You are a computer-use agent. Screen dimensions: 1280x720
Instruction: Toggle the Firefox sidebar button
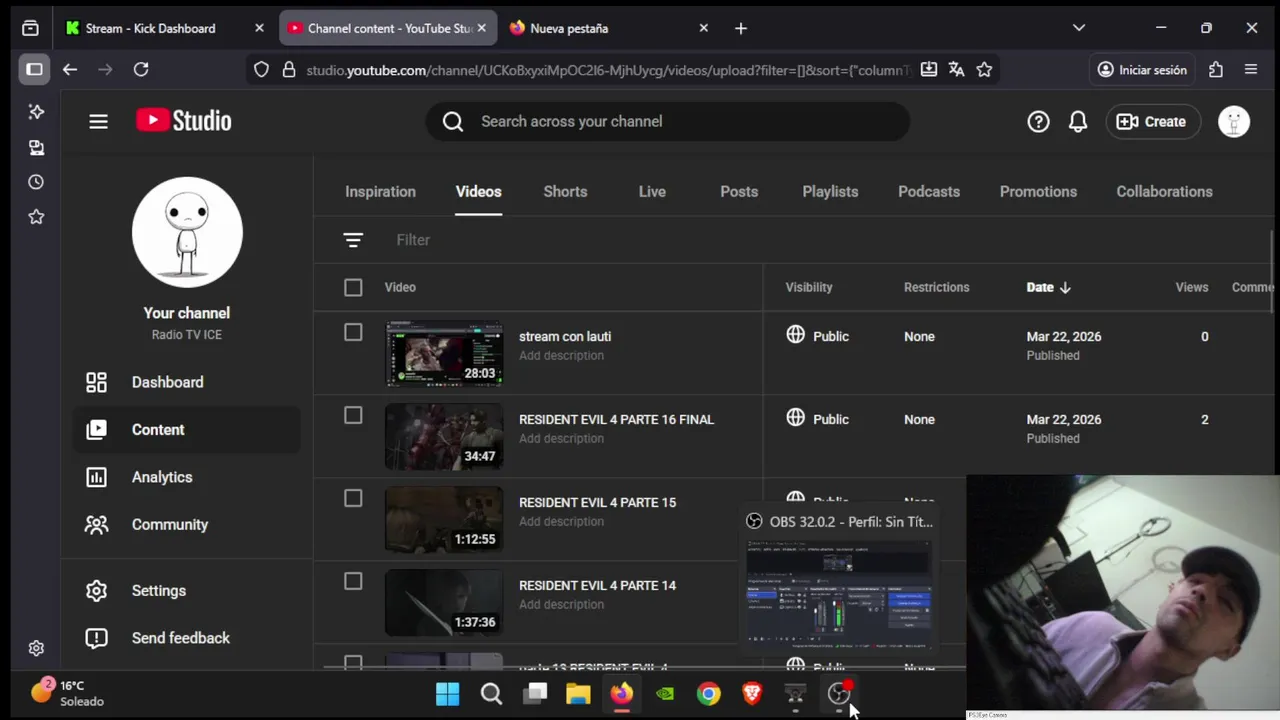tap(34, 70)
